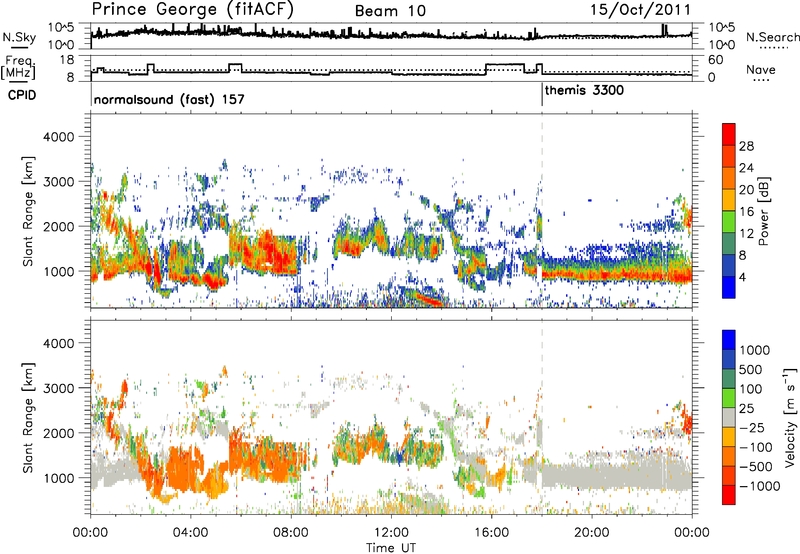Viewport: 800px width, 554px height.
Task: Click the '08:00' time tick label
Action: tap(291, 533)
